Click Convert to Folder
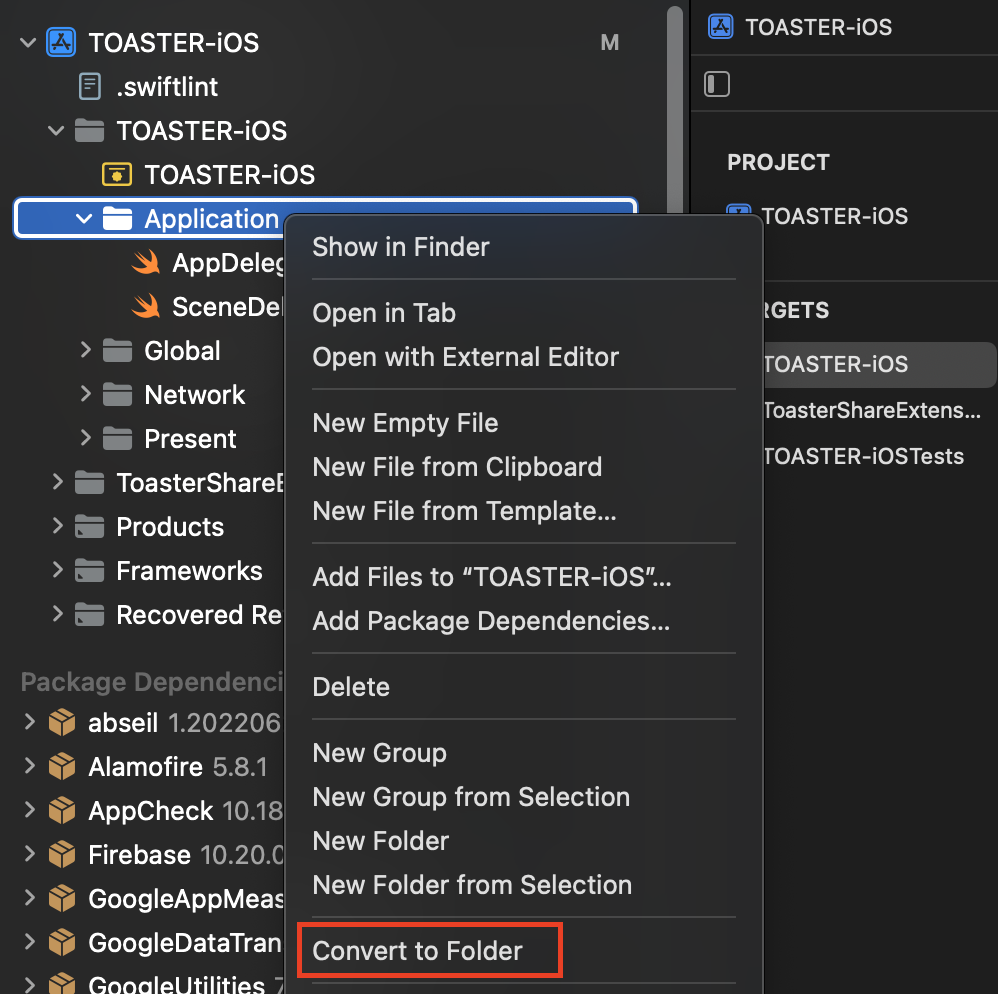The height and width of the screenshot is (994, 998). (x=418, y=951)
